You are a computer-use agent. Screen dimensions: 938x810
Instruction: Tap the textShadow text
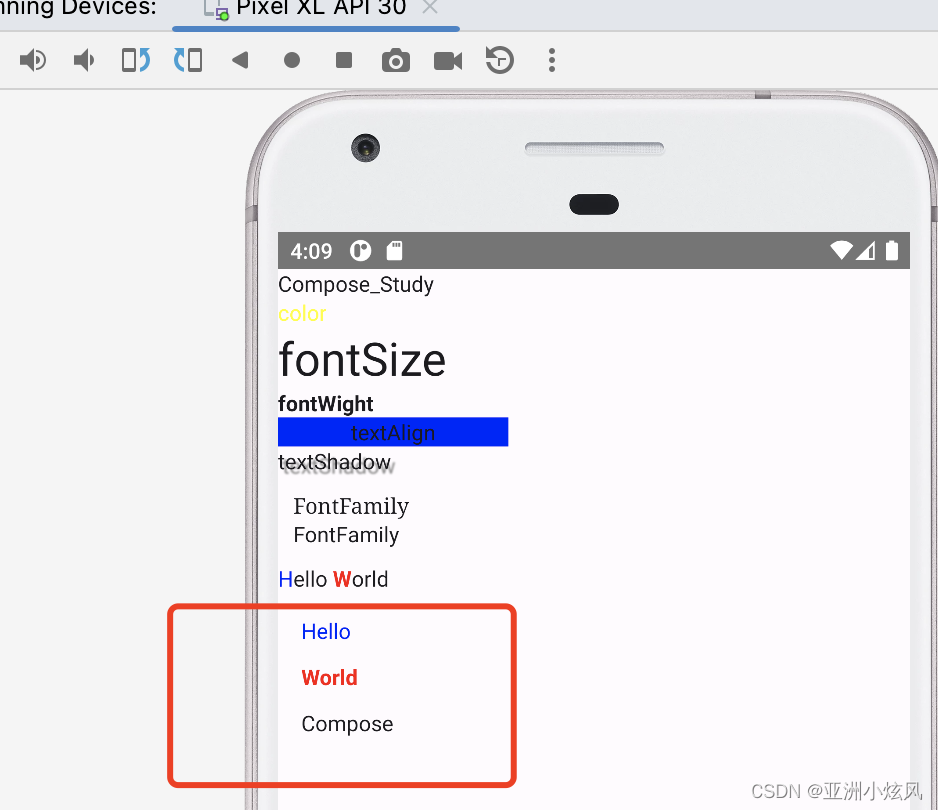tap(334, 462)
